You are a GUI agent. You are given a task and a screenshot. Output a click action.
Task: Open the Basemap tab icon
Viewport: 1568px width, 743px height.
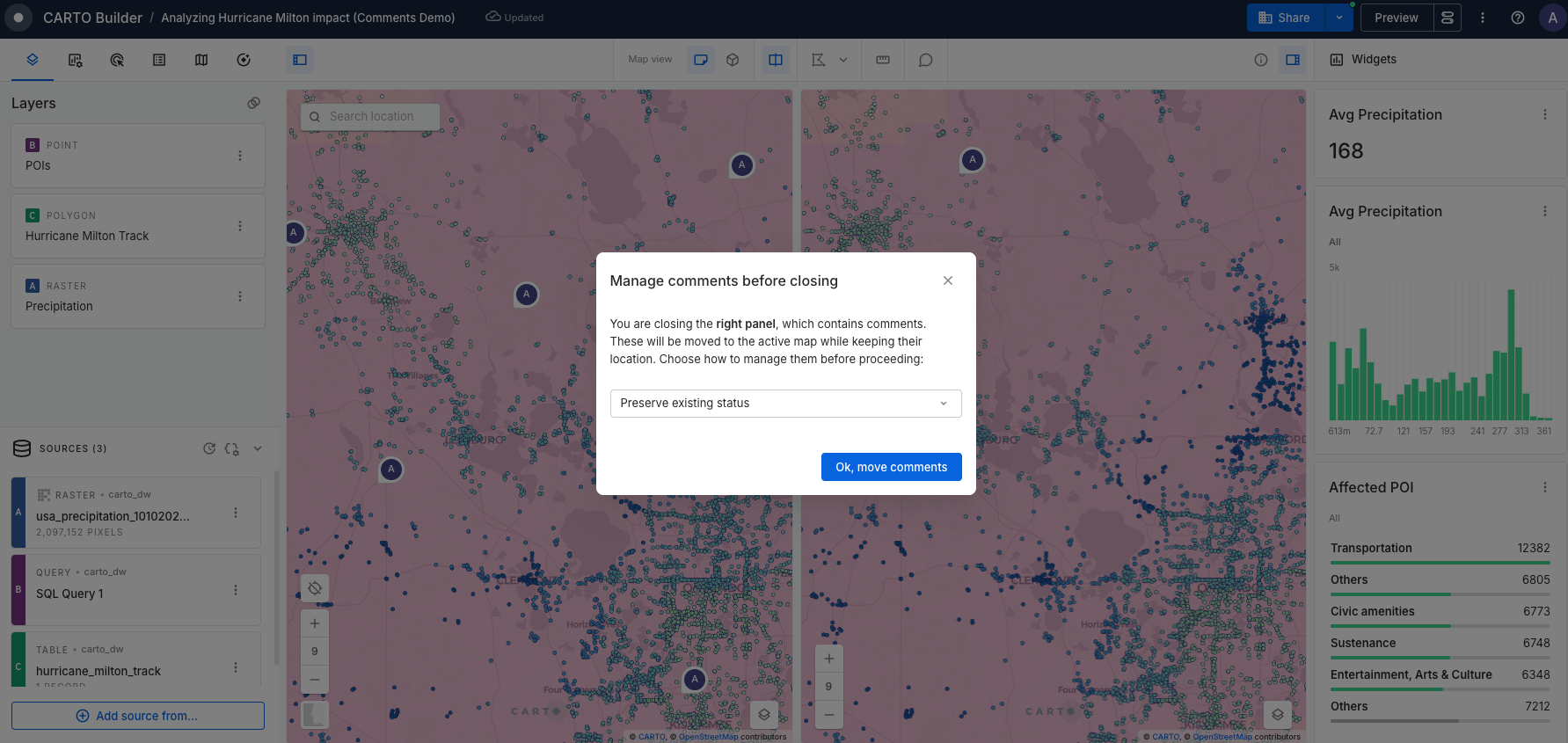tap(201, 60)
